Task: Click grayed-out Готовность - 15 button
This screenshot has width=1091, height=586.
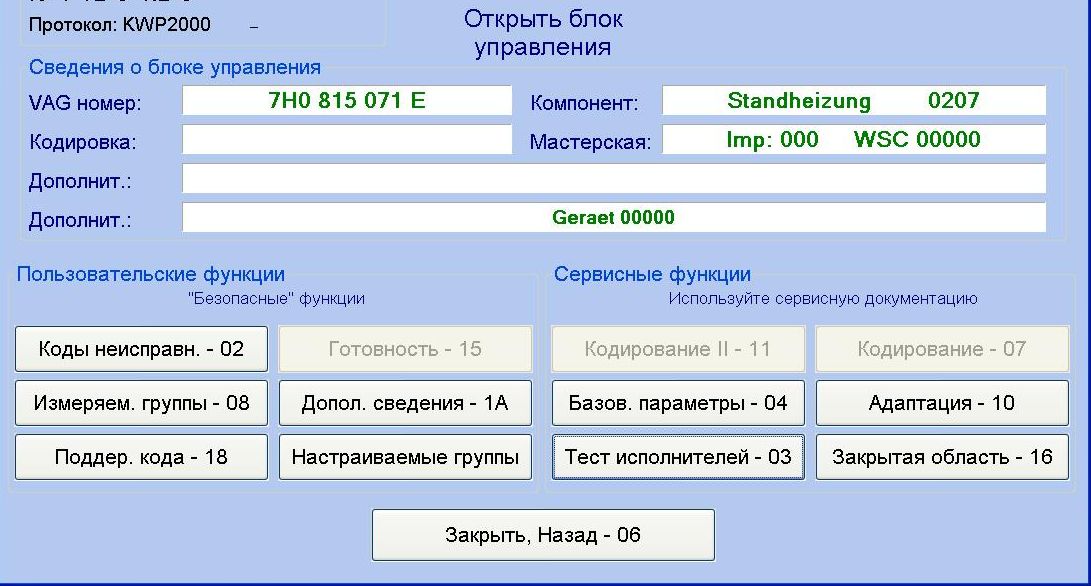Action: (404, 349)
